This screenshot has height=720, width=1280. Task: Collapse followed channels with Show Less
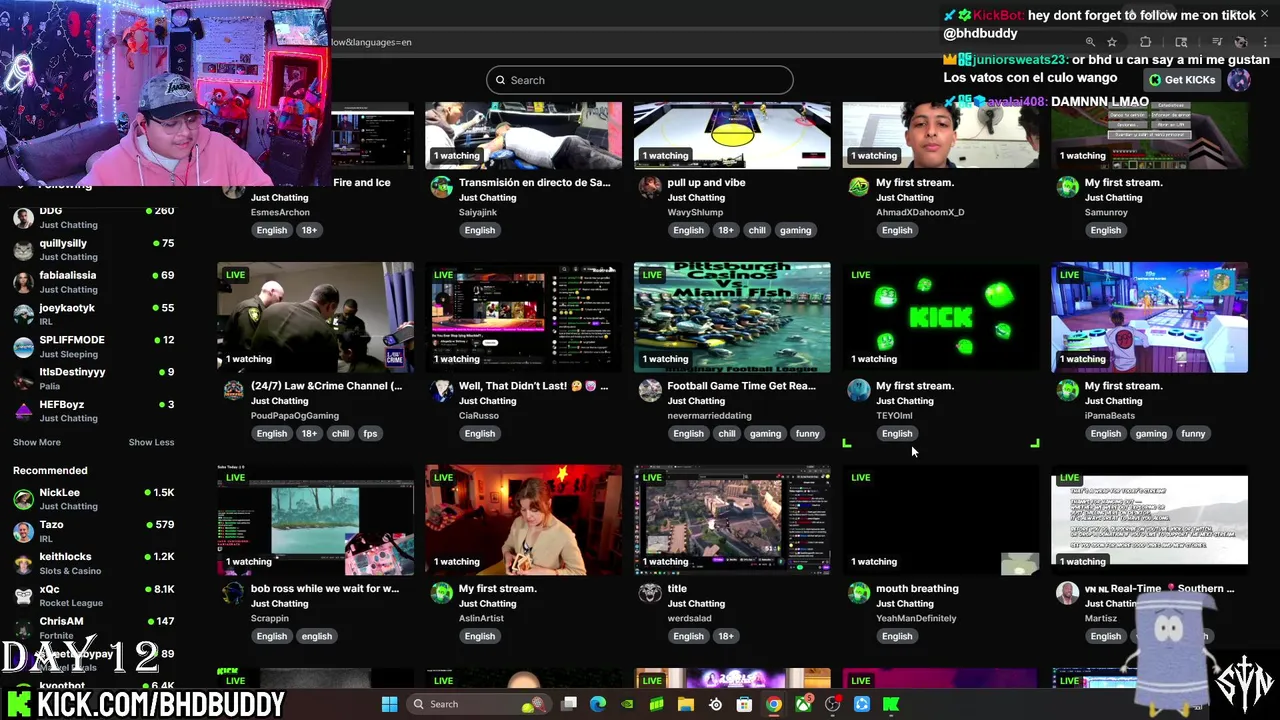151,442
